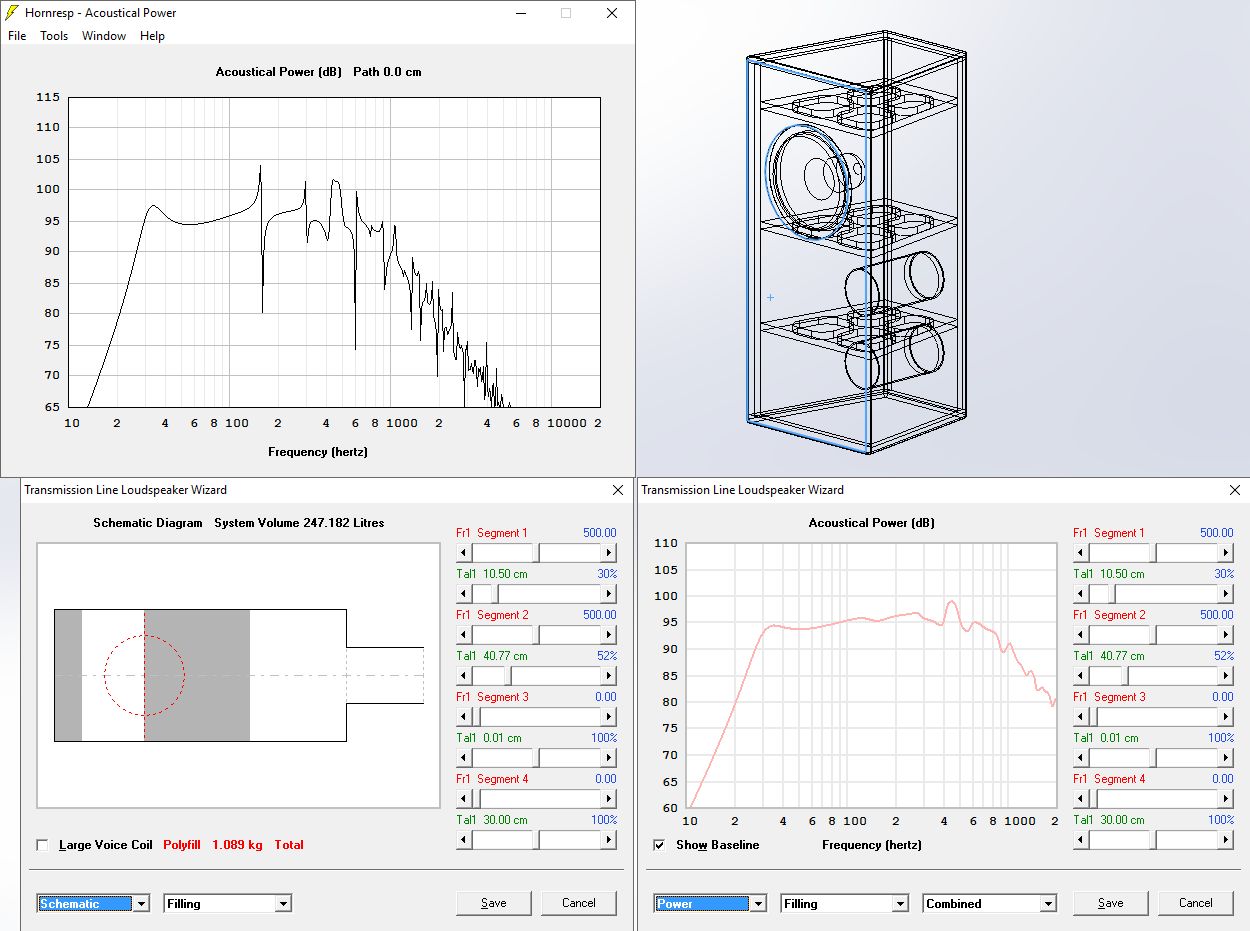Click 'System Volume 247.182 Litres' text
Image resolution: width=1250 pixels, height=931 pixels.
[x=299, y=523]
